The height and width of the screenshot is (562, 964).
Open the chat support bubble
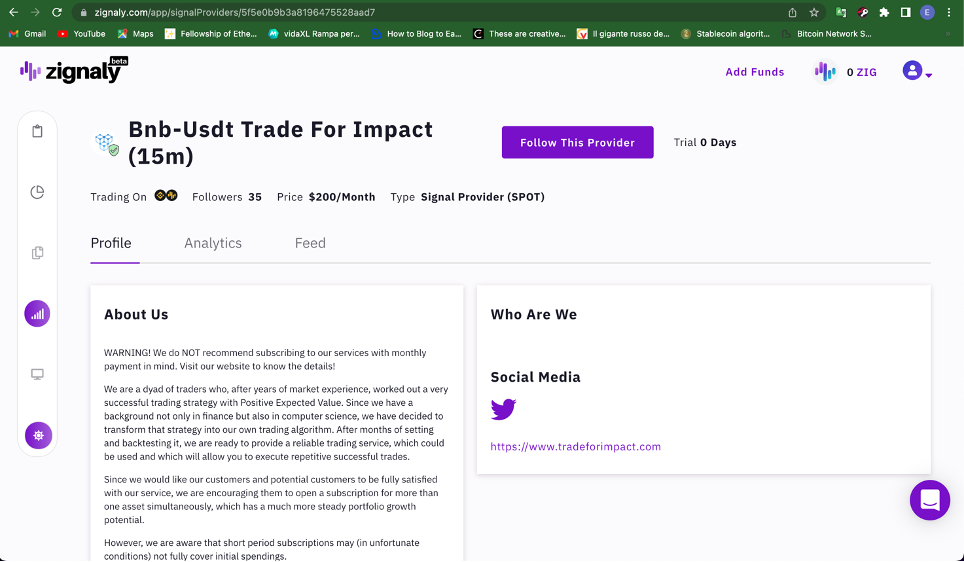(930, 500)
